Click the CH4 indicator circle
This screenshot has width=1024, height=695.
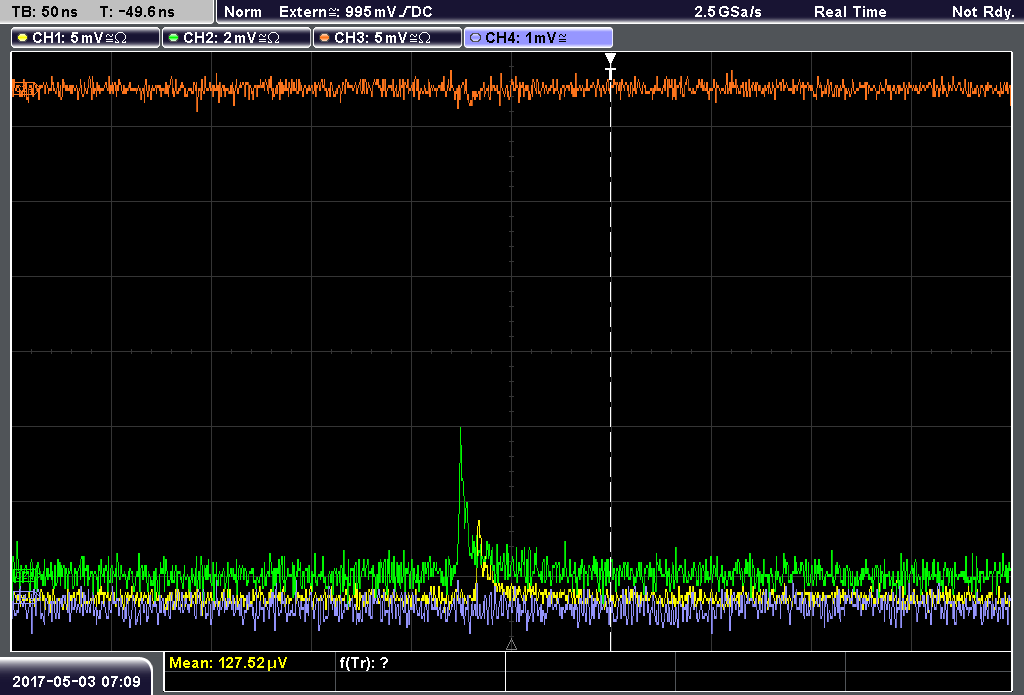tap(475, 38)
